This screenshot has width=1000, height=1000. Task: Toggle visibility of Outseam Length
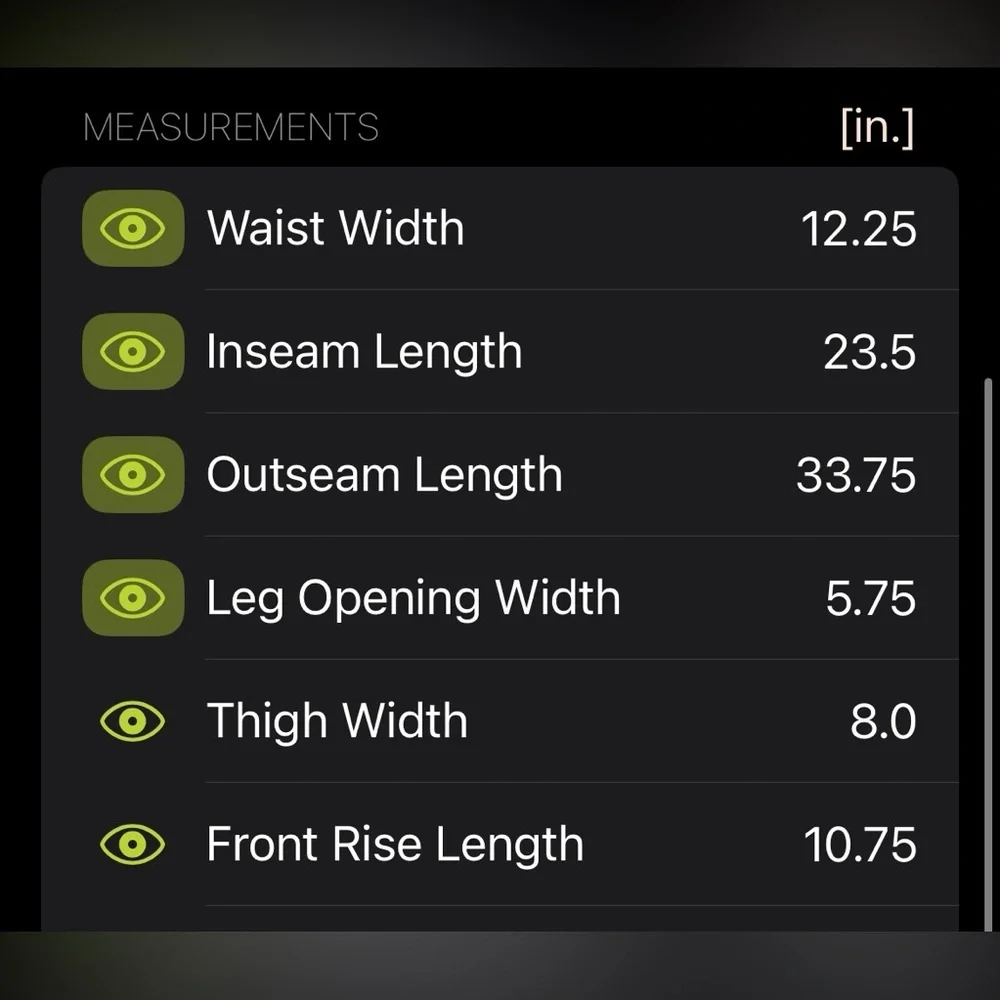[x=133, y=475]
